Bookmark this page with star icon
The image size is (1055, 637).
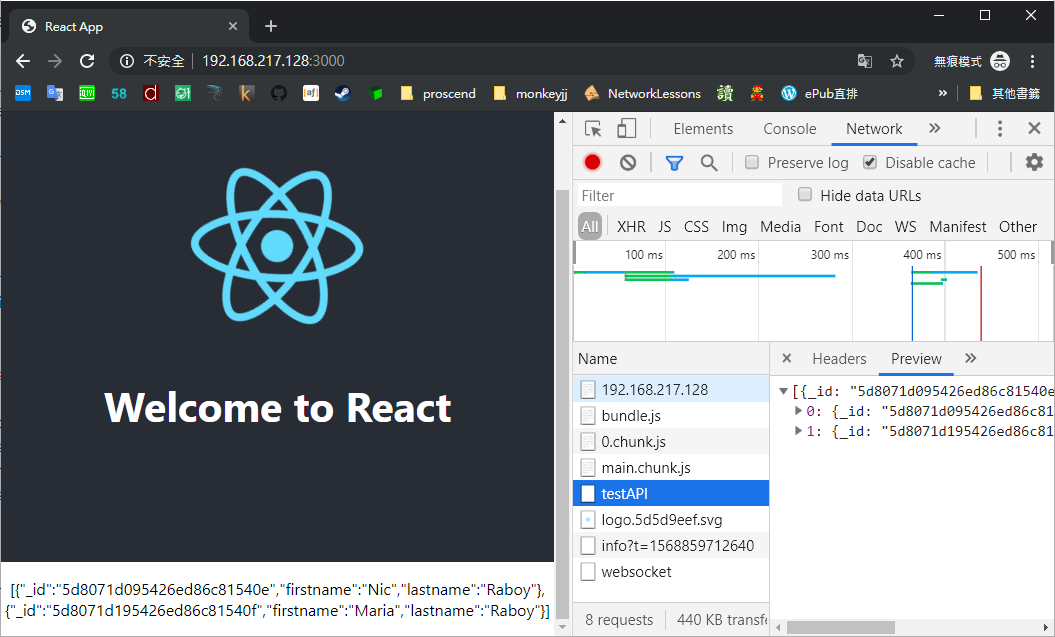pyautogui.click(x=897, y=61)
